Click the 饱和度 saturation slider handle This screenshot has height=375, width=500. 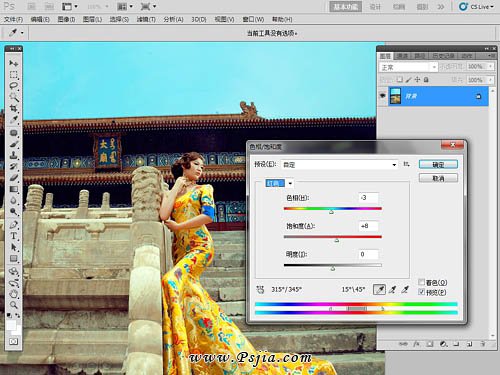[x=337, y=240]
